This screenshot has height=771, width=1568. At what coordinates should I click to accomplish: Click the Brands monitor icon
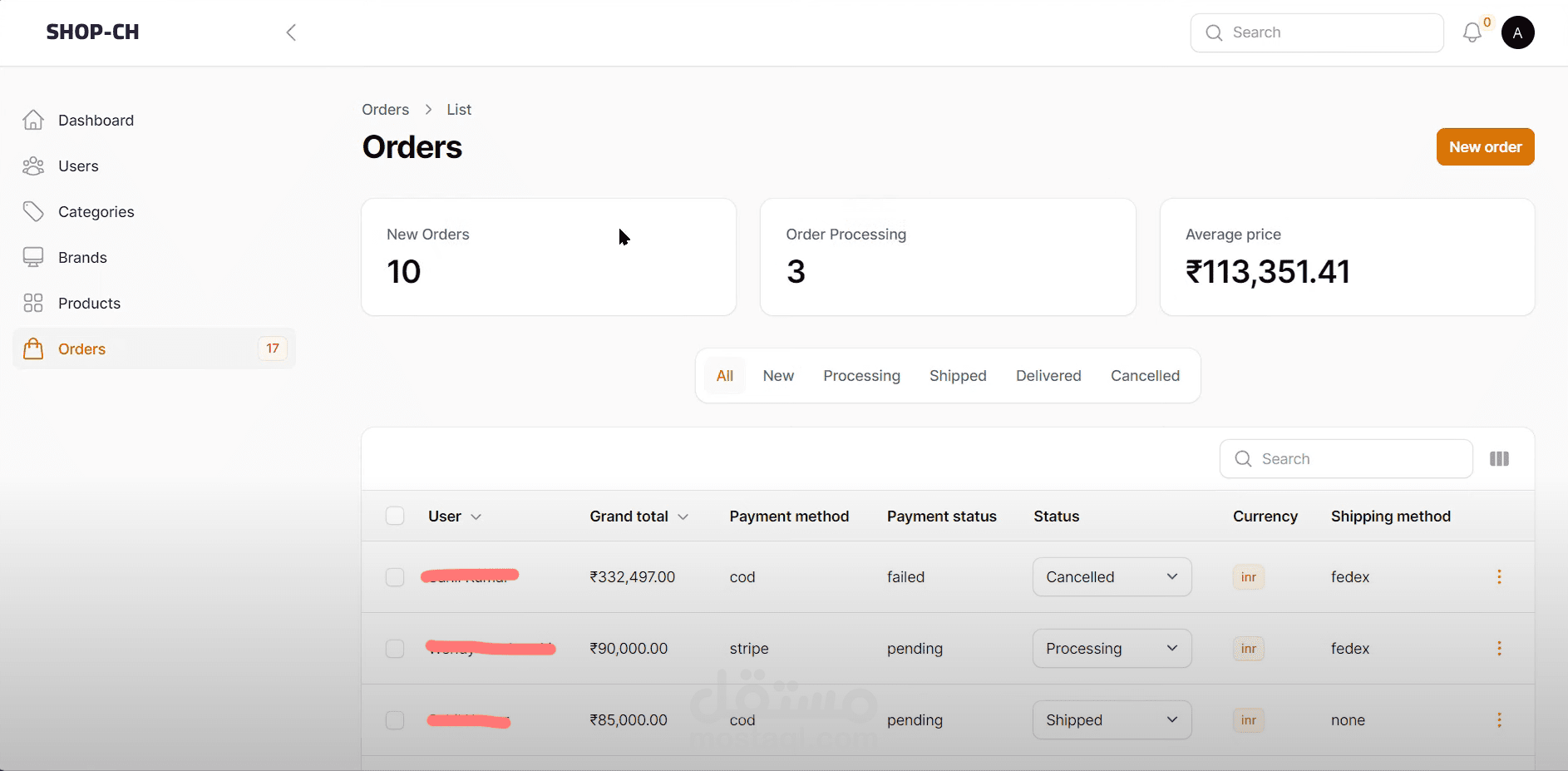tap(33, 258)
